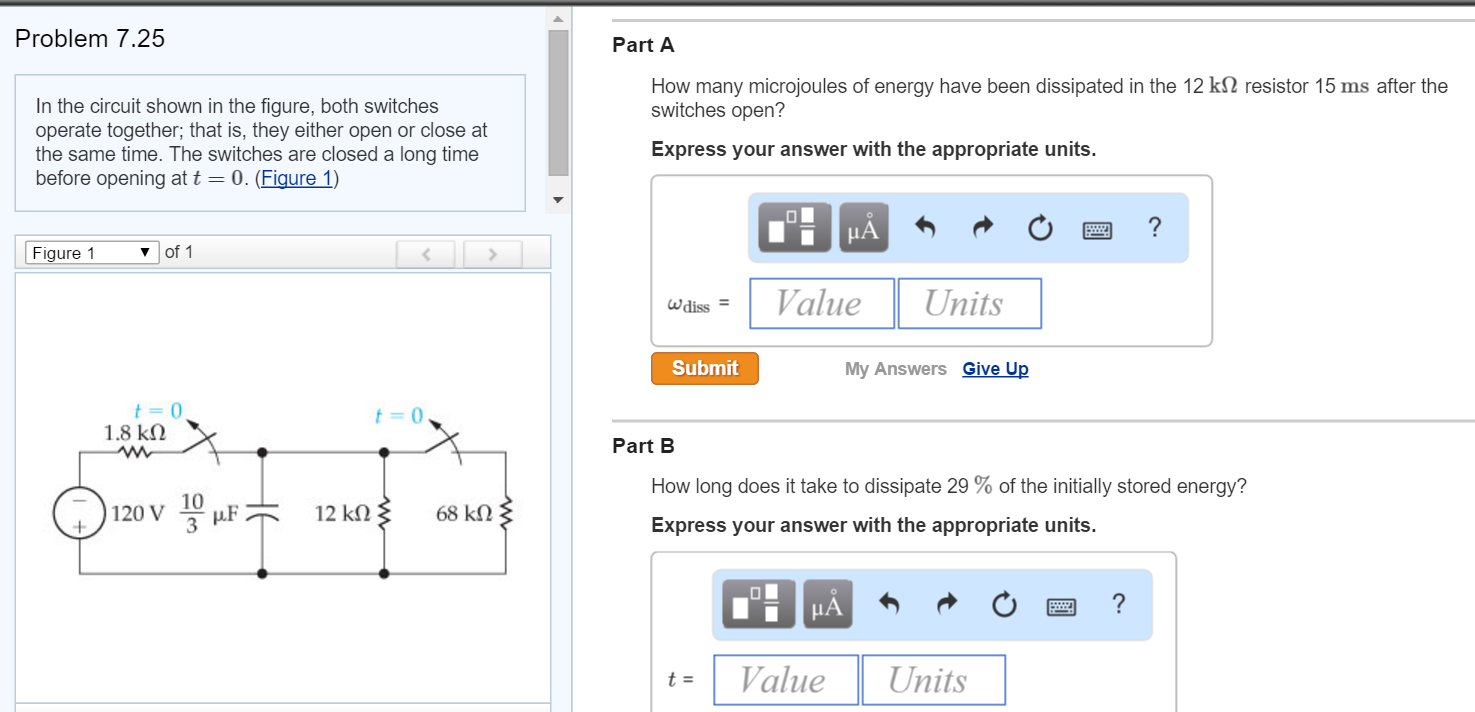Click the Value field for Part A
The image size is (1475, 712).
[x=821, y=303]
